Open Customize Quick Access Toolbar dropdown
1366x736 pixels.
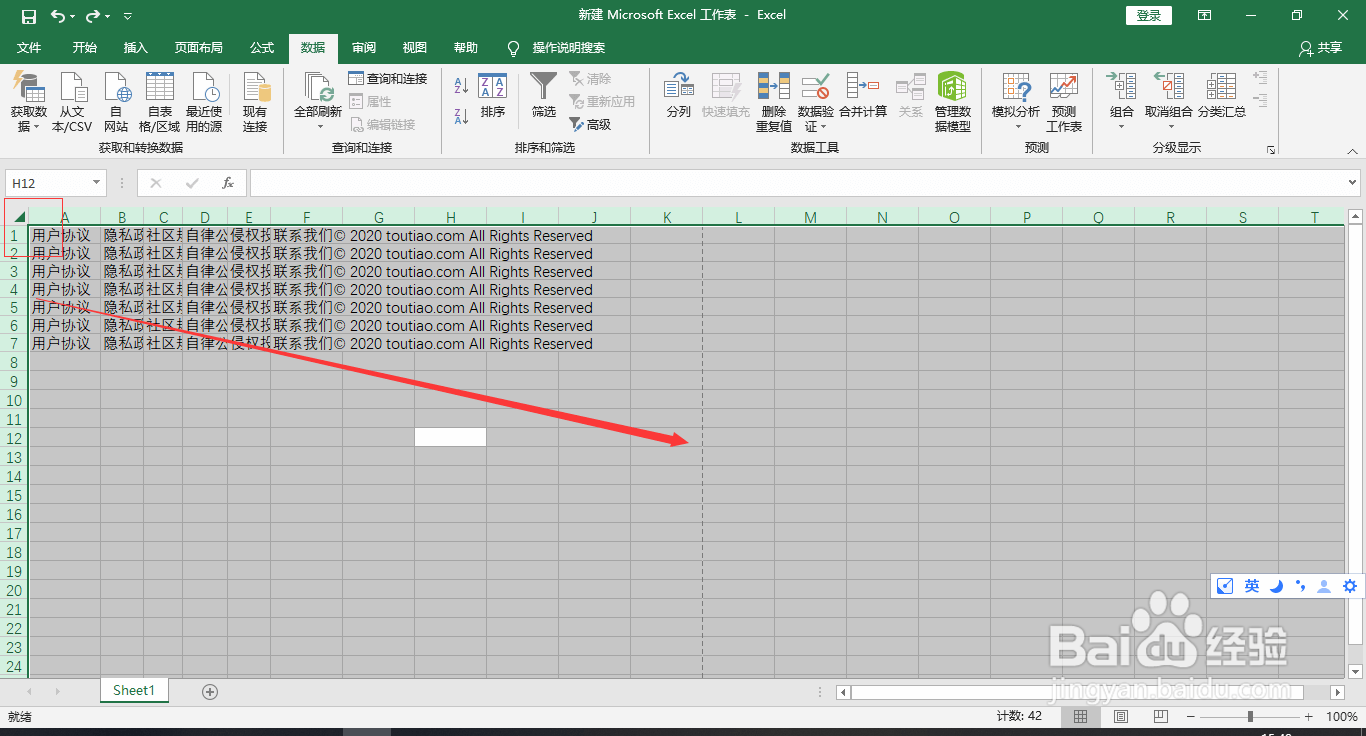tap(127, 17)
